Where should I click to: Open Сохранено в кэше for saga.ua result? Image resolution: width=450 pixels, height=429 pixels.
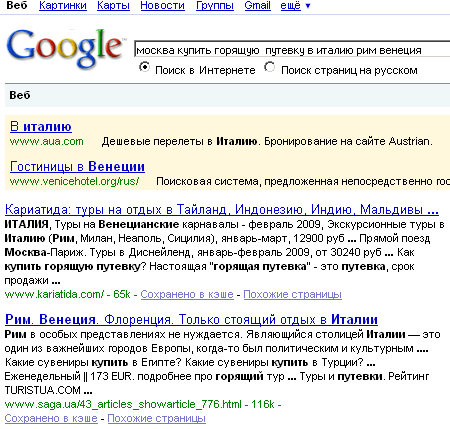coord(51,418)
